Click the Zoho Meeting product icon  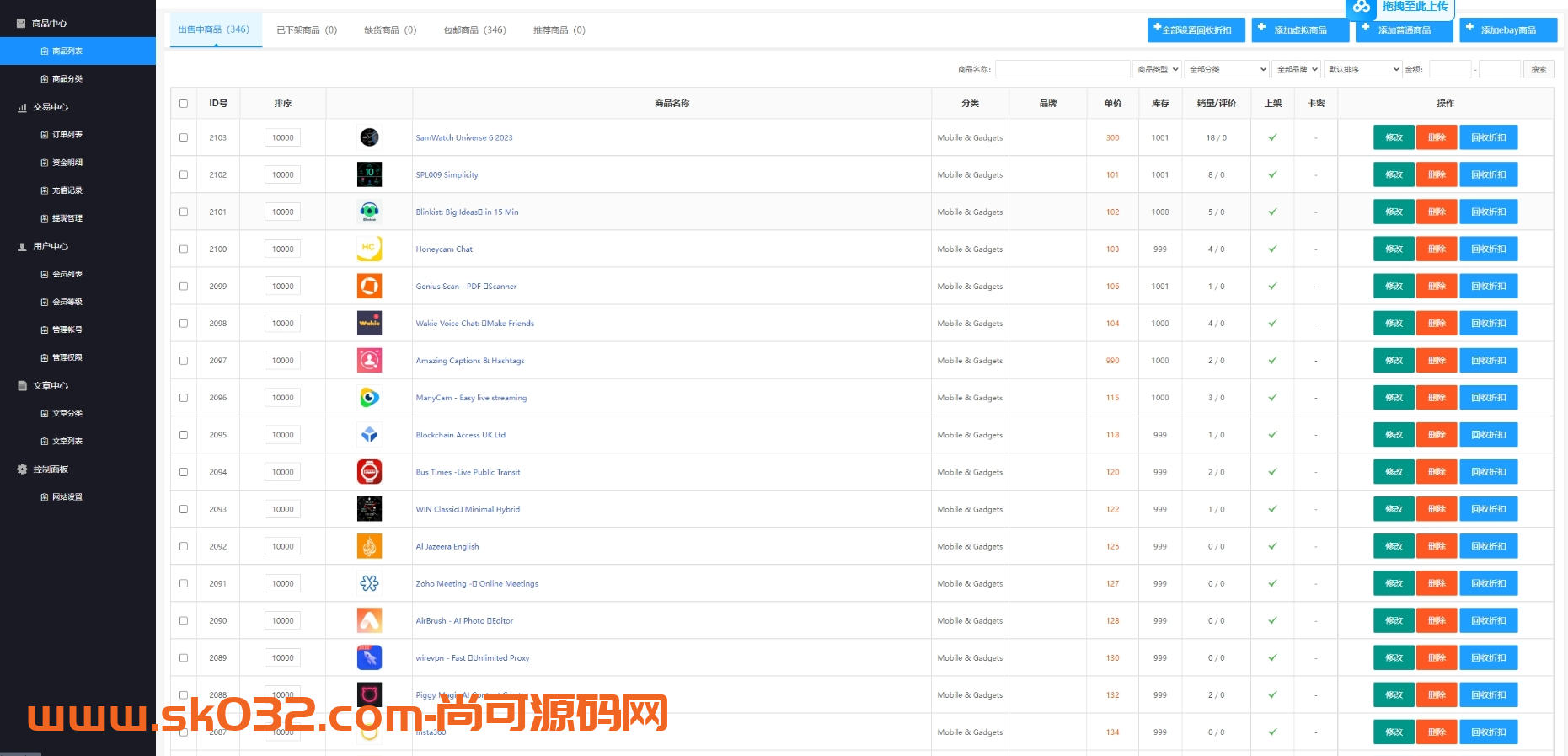click(x=369, y=583)
